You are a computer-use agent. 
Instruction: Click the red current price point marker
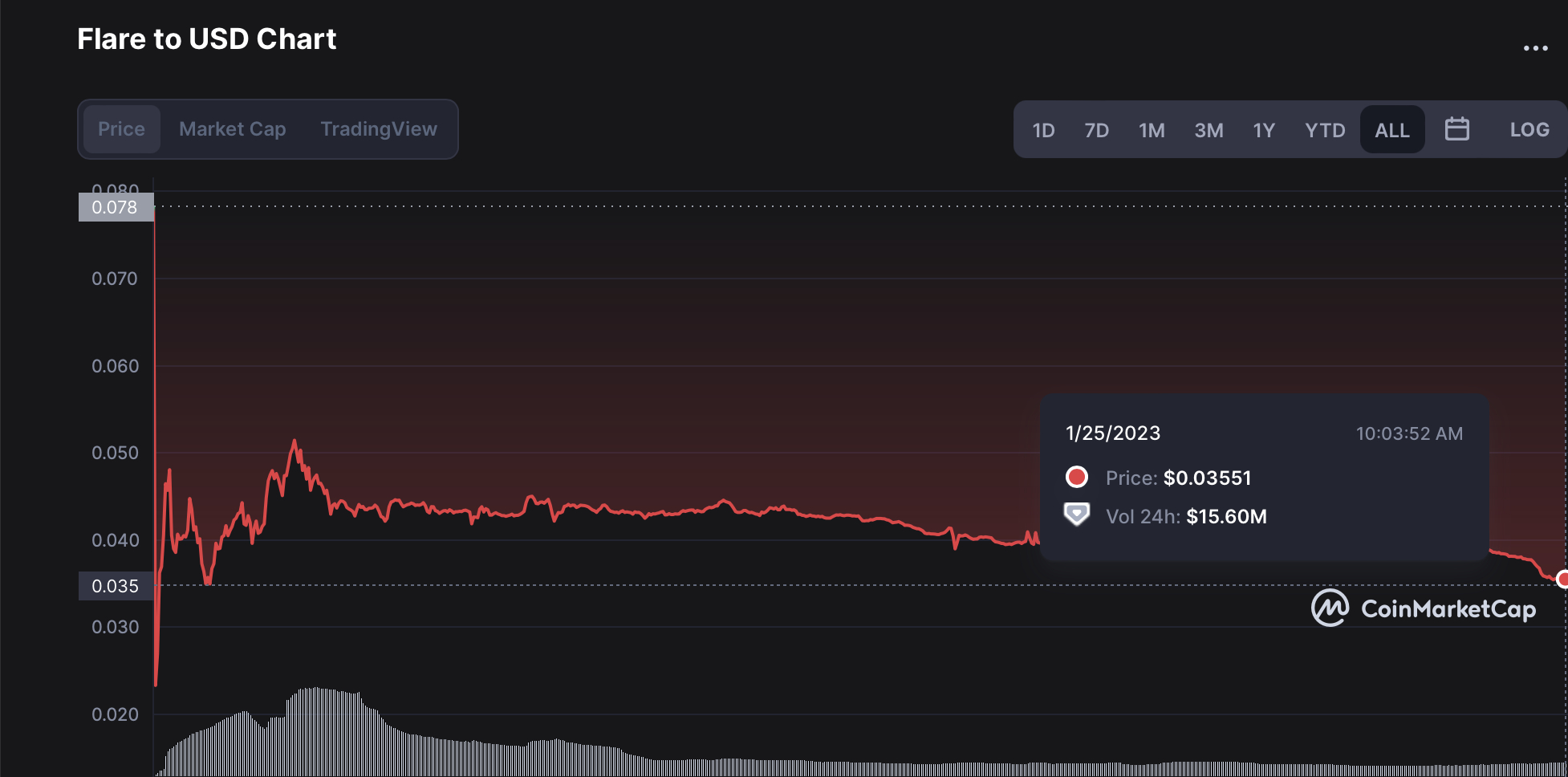(1562, 579)
